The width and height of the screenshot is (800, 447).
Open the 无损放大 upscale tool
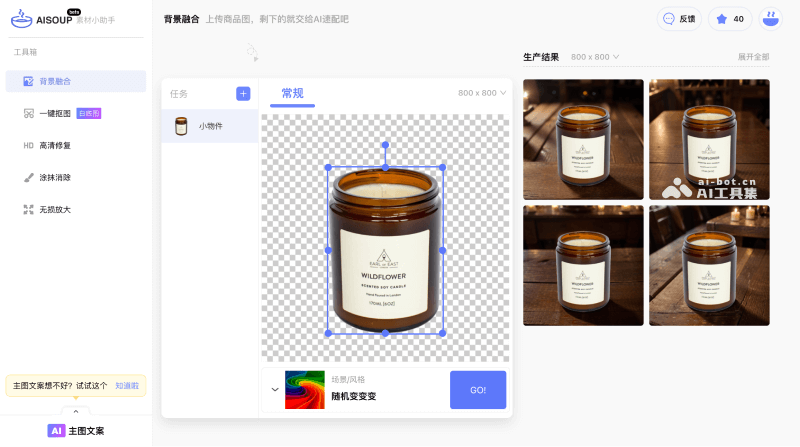[54, 209]
